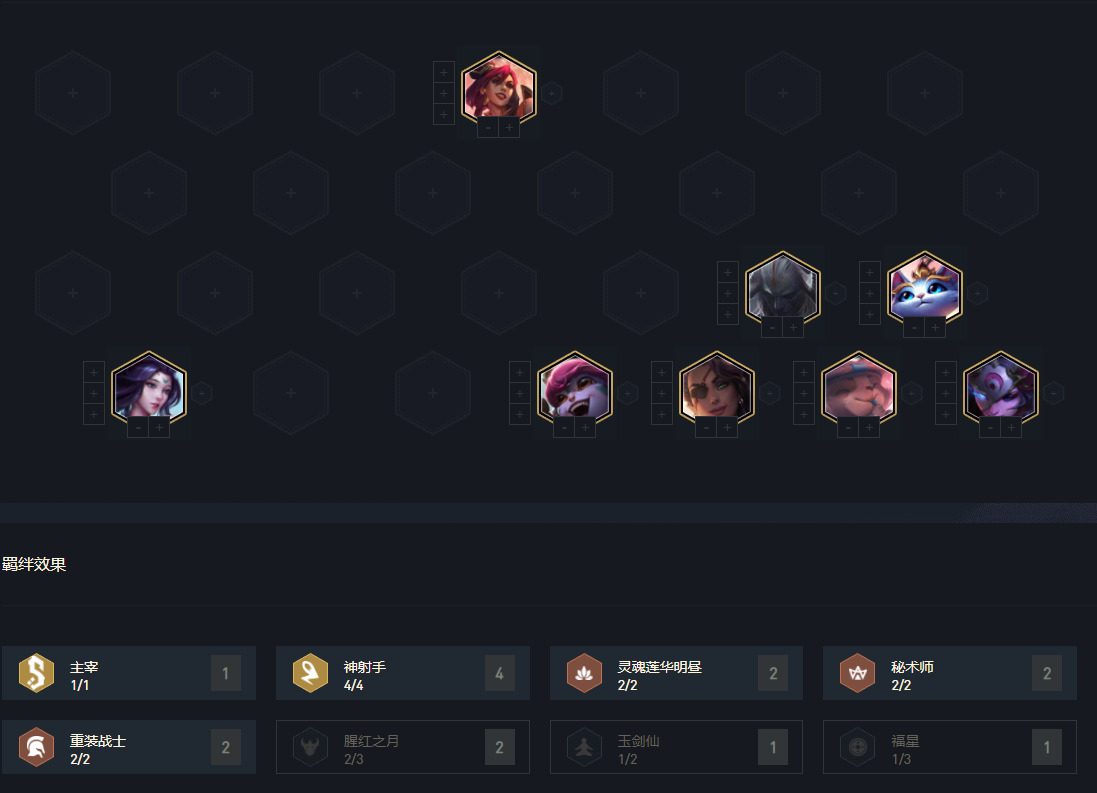The width and height of the screenshot is (1097, 793).
Task: Decrease star level of the top red-haired champion
Action: [x=488, y=127]
